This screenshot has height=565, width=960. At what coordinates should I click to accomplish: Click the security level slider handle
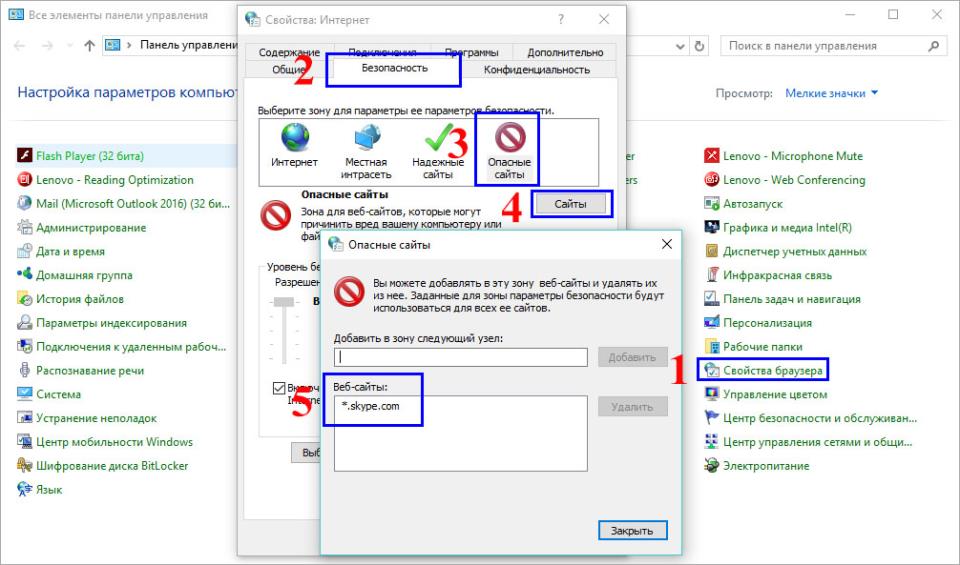285,302
